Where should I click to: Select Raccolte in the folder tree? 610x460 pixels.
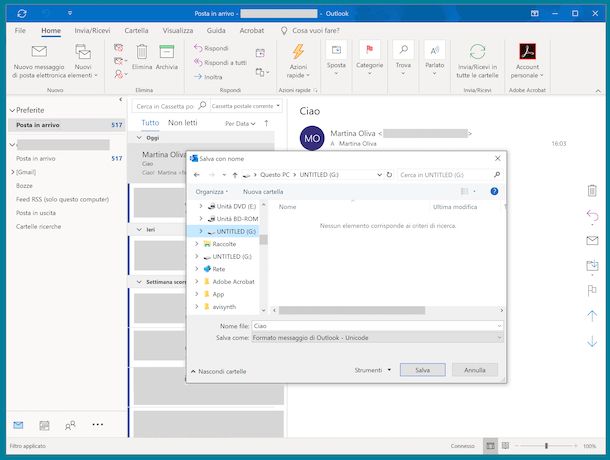[224, 244]
